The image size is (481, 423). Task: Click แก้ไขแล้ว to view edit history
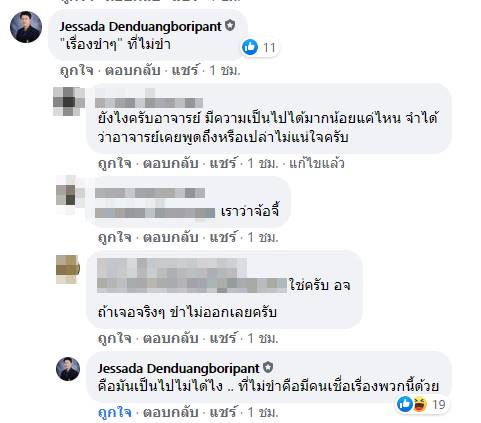[317, 163]
